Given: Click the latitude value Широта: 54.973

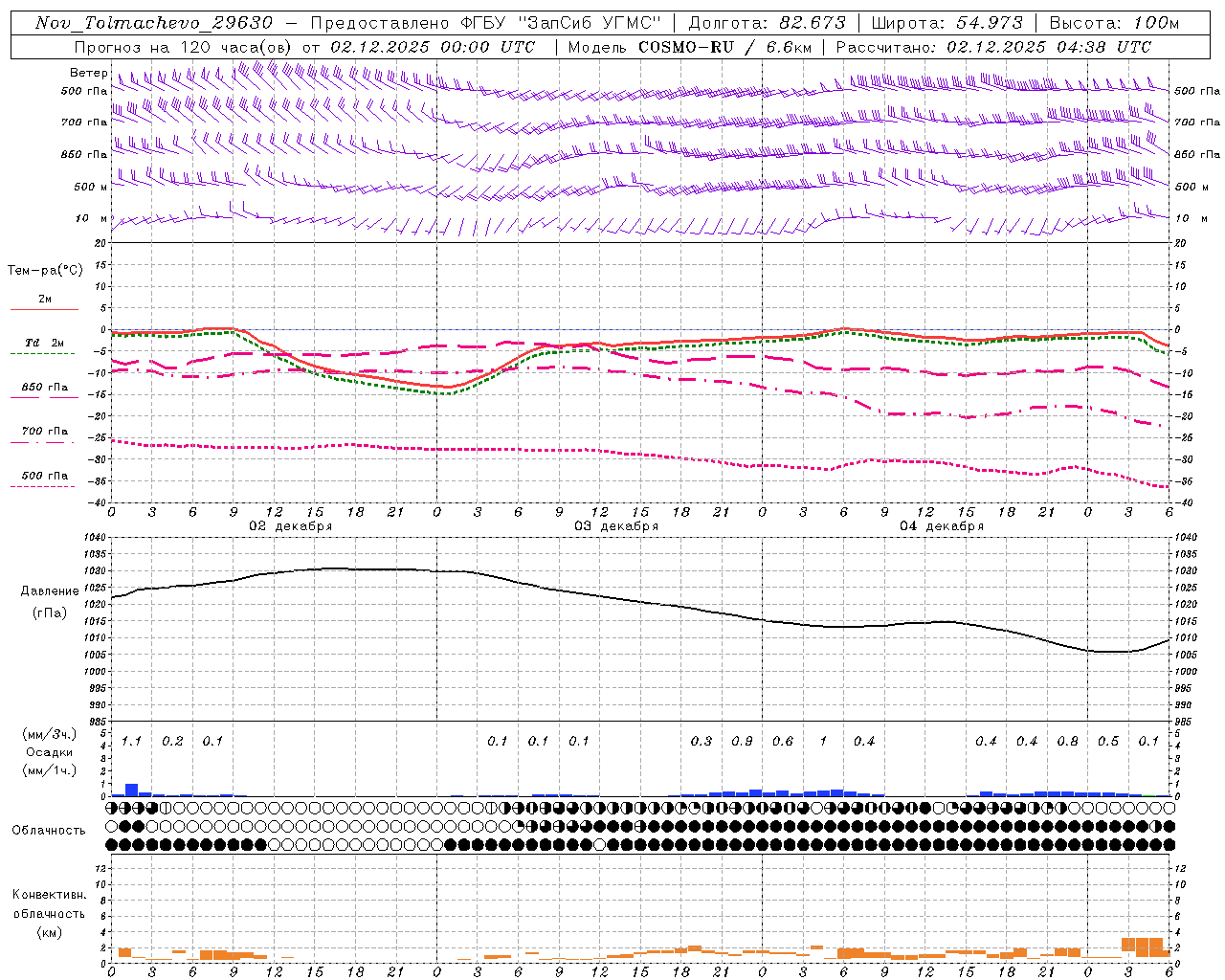Looking at the screenshot, I should click(947, 23).
